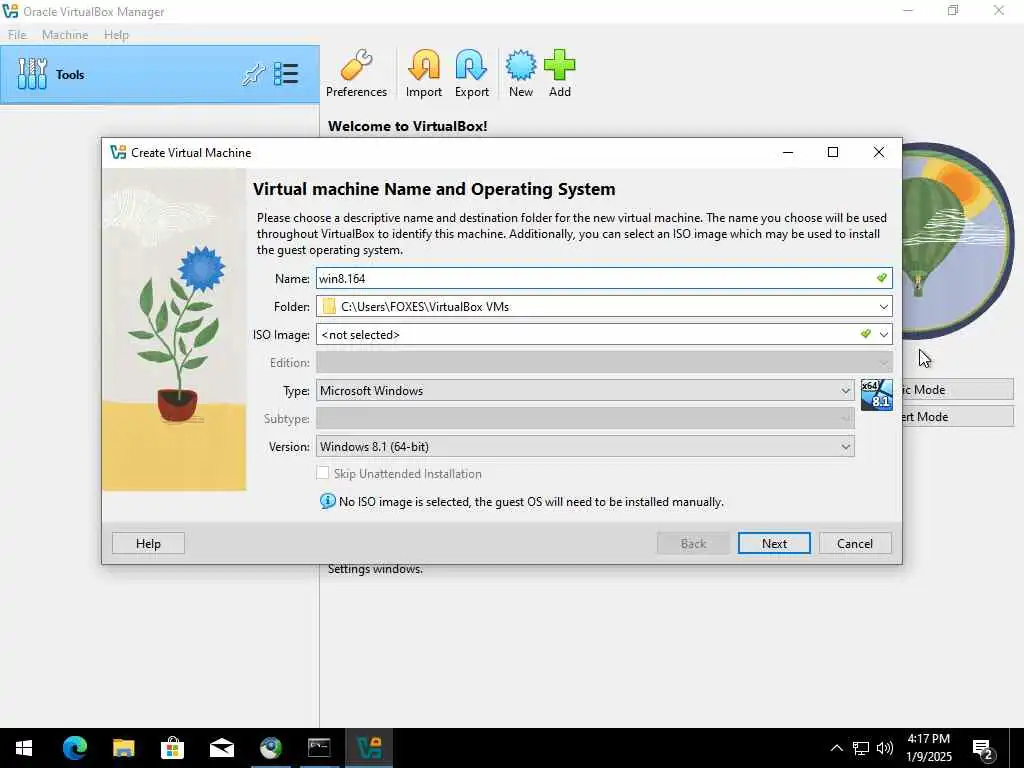Viewport: 1024px width, 768px height.
Task: Open the disabled Subtype dropdown
Action: (585, 419)
